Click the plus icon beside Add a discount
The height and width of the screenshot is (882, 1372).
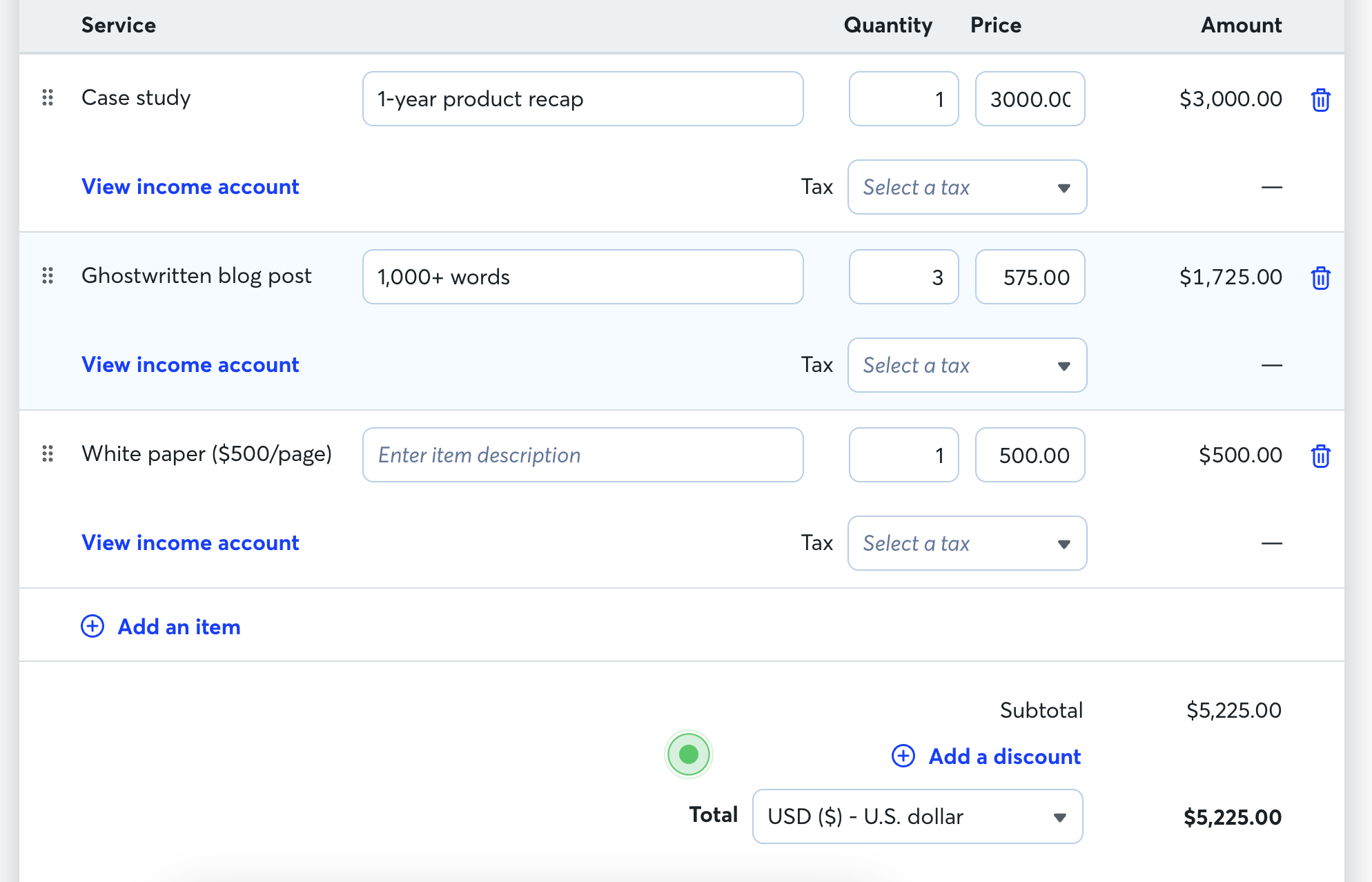click(903, 756)
